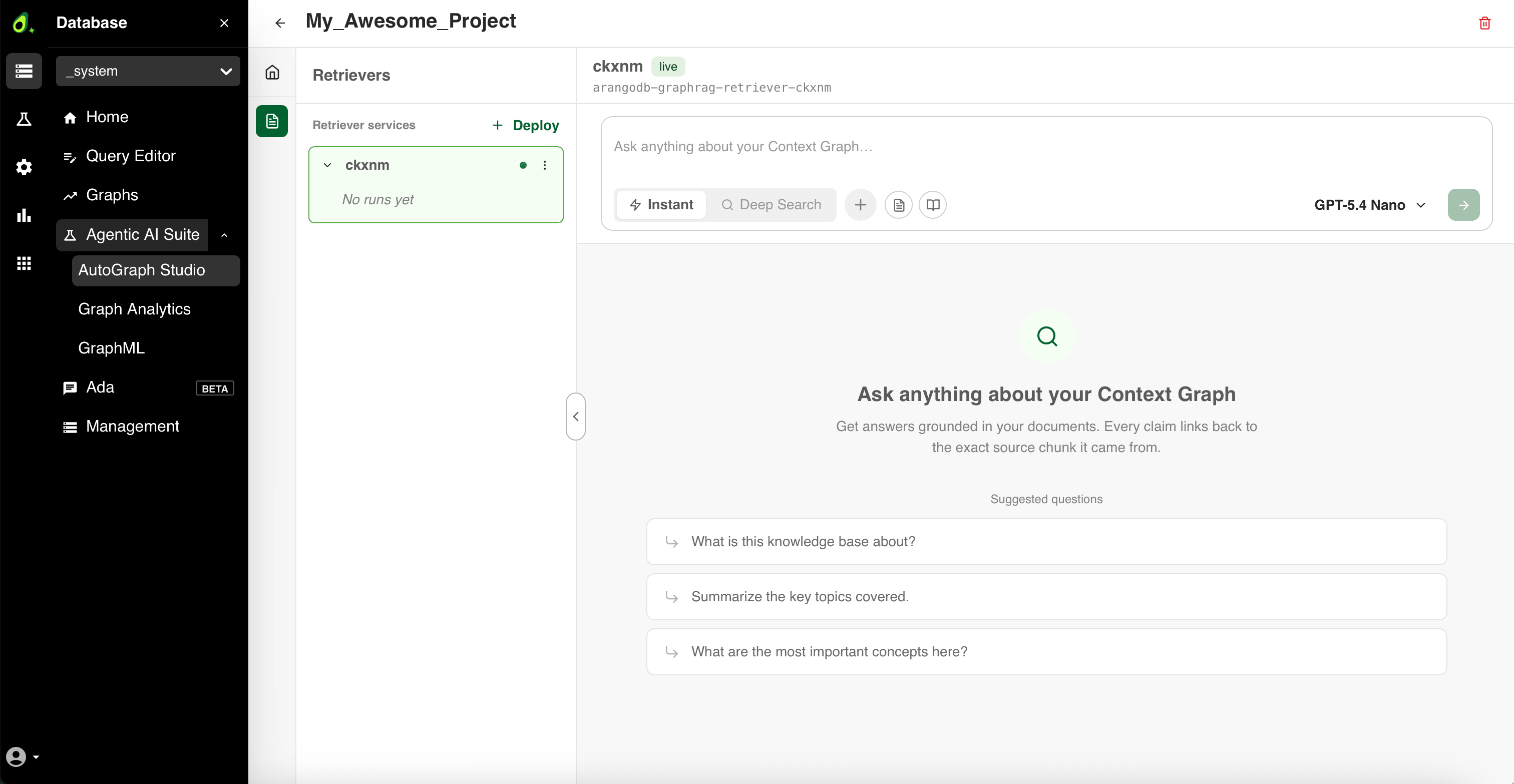This screenshot has width=1514, height=784.
Task: Open the GPT-5.4 Nano model dropdown
Action: pos(1370,205)
